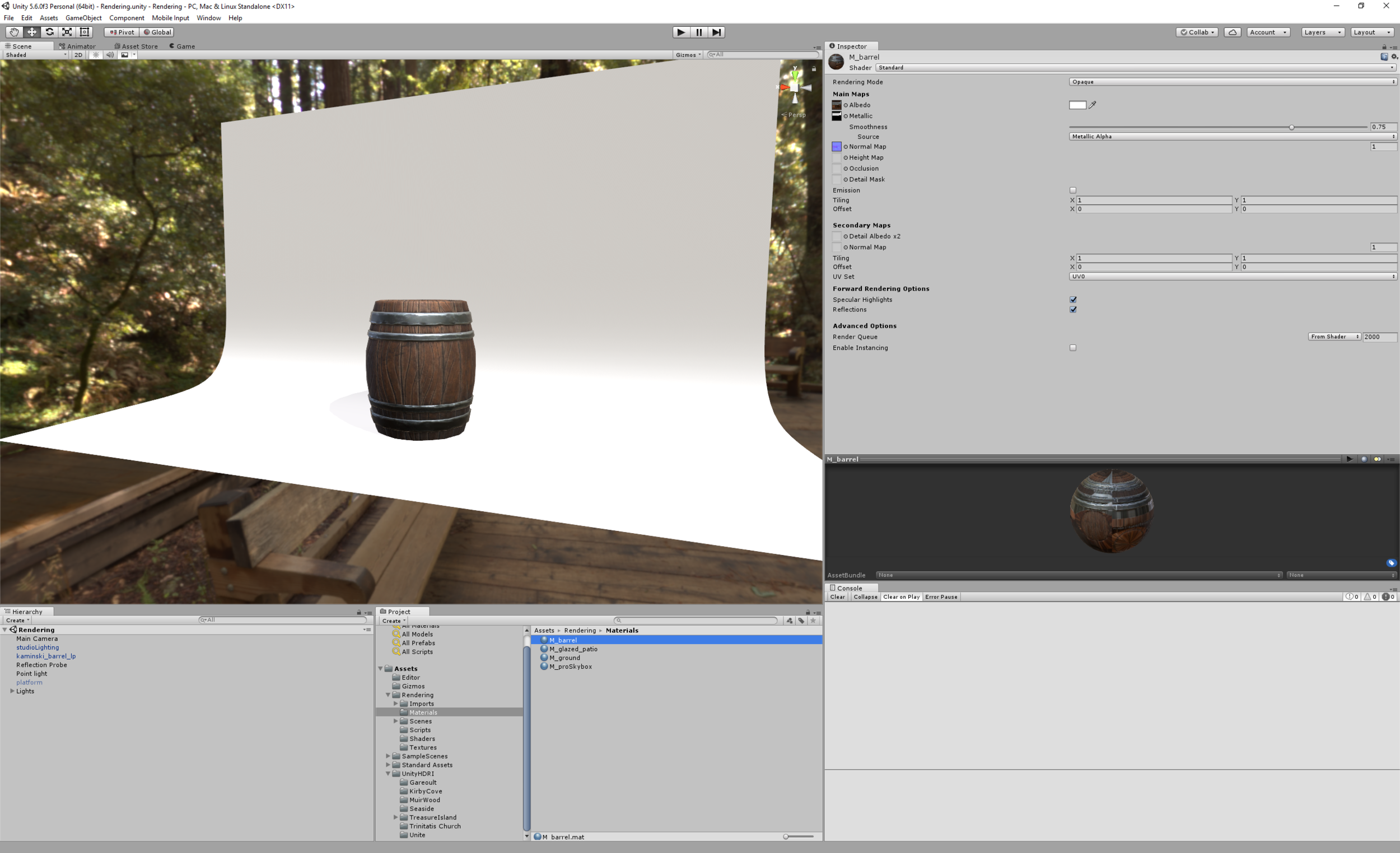Click the Clear console button
Viewport: 1400px width, 853px height.
coord(837,596)
